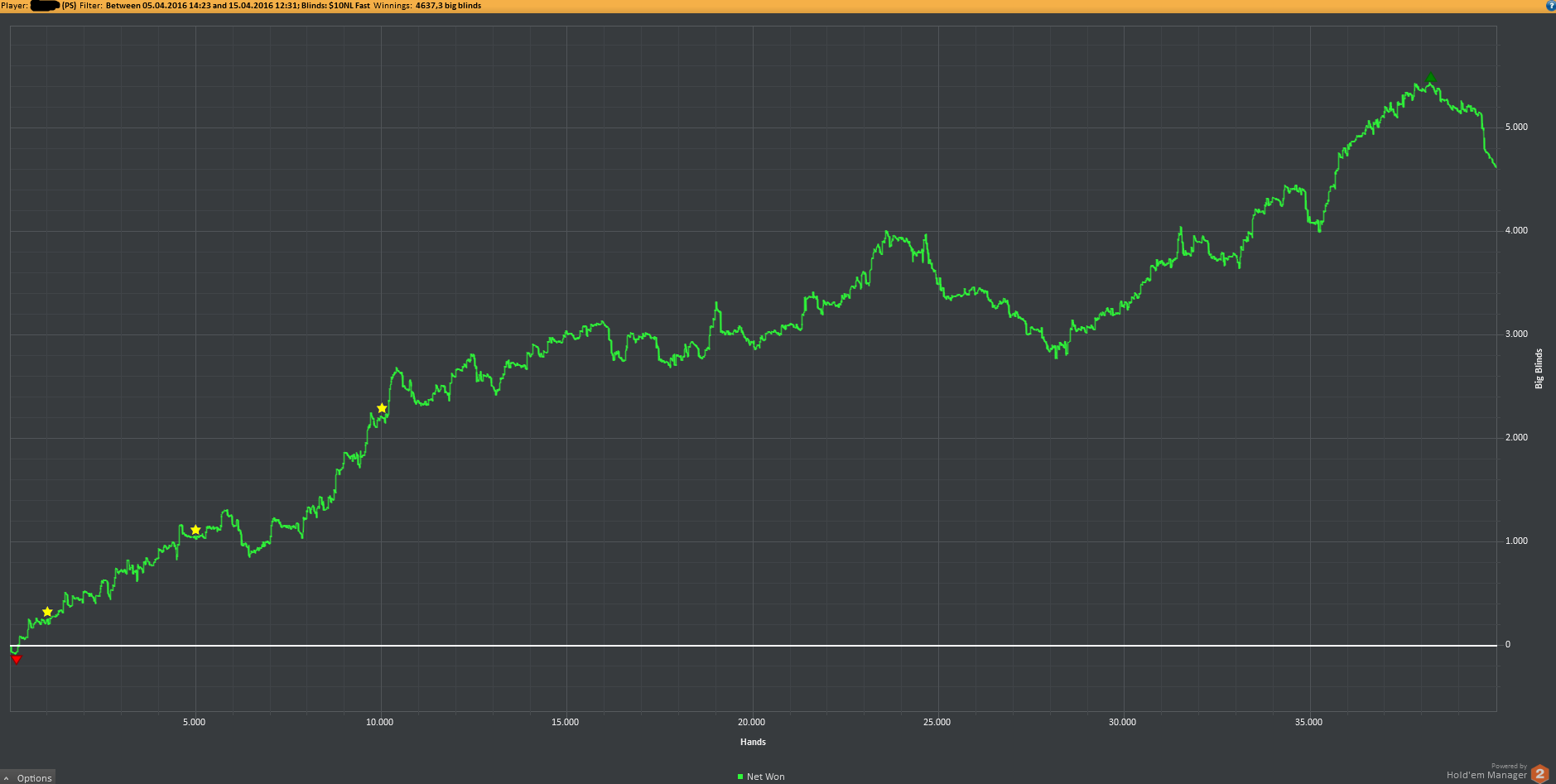Image resolution: width=1556 pixels, height=784 pixels.
Task: Click the Winnings 4637,3 big blinds text
Action: (427, 6)
